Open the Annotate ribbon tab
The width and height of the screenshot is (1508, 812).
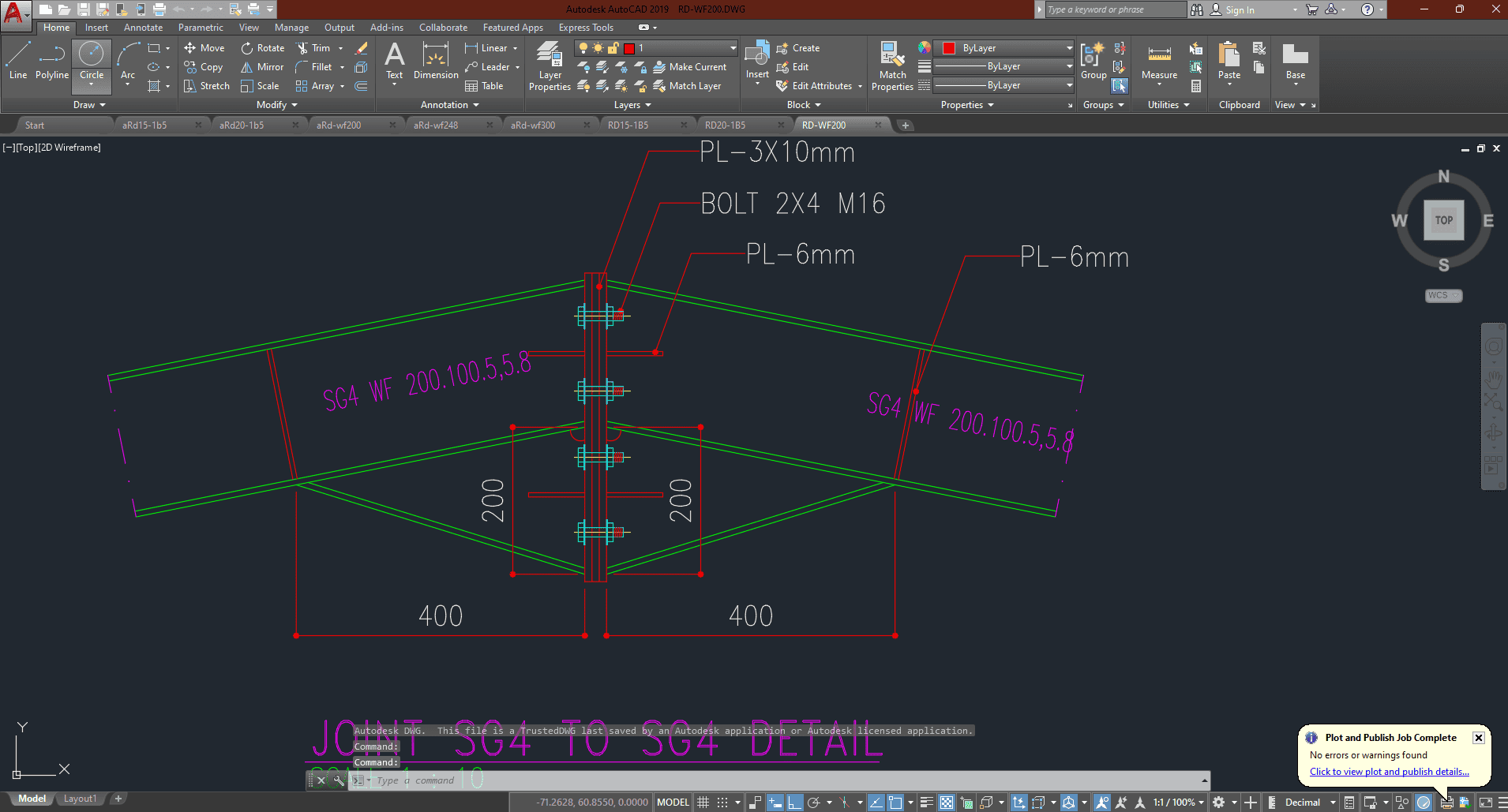[x=143, y=28]
